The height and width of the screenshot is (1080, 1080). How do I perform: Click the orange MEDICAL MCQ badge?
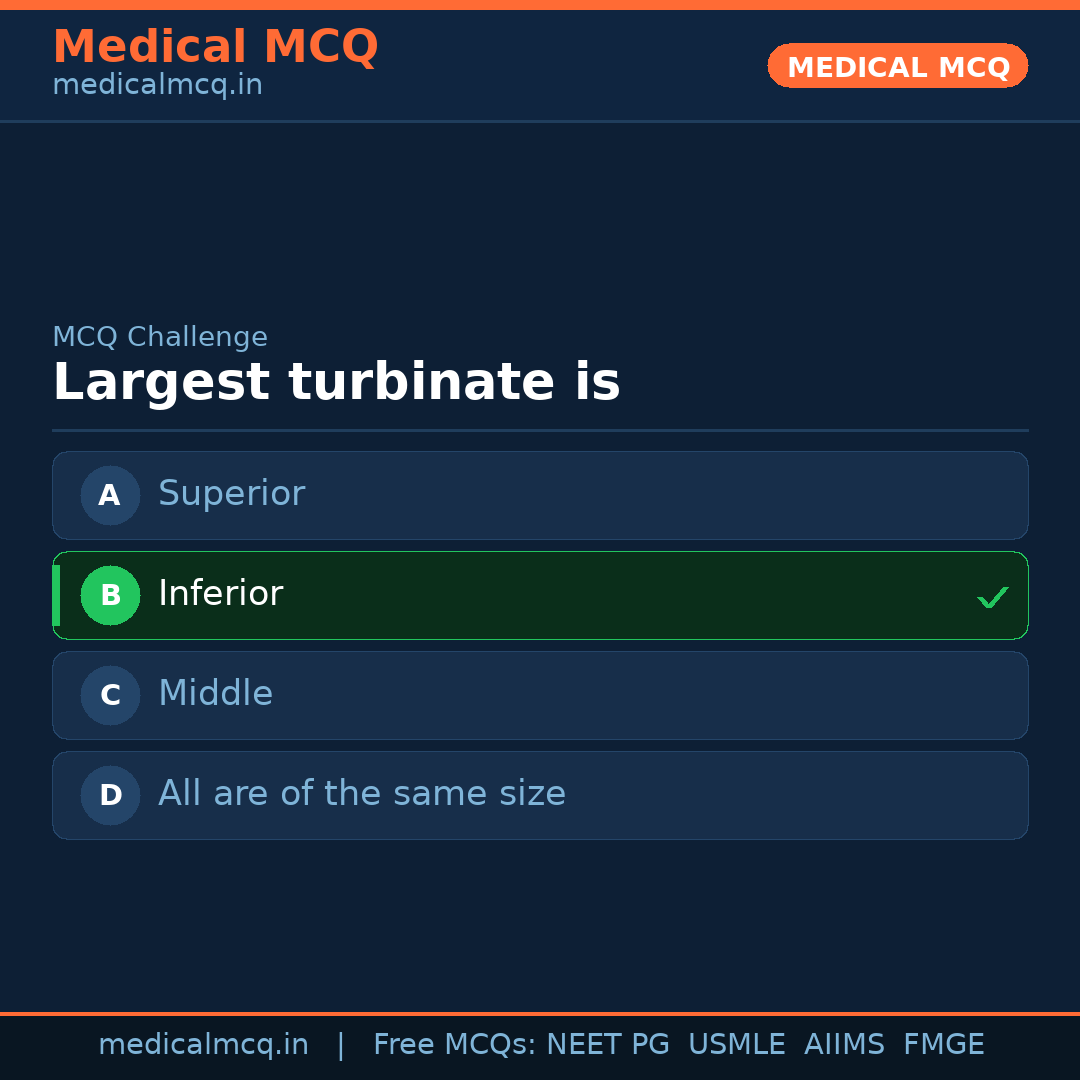pyautogui.click(x=897, y=66)
